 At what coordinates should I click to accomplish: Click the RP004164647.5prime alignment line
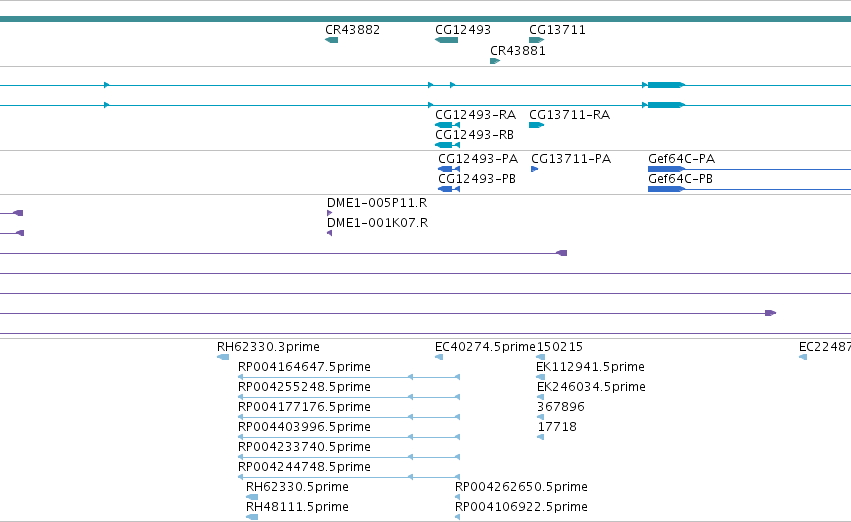[349, 377]
